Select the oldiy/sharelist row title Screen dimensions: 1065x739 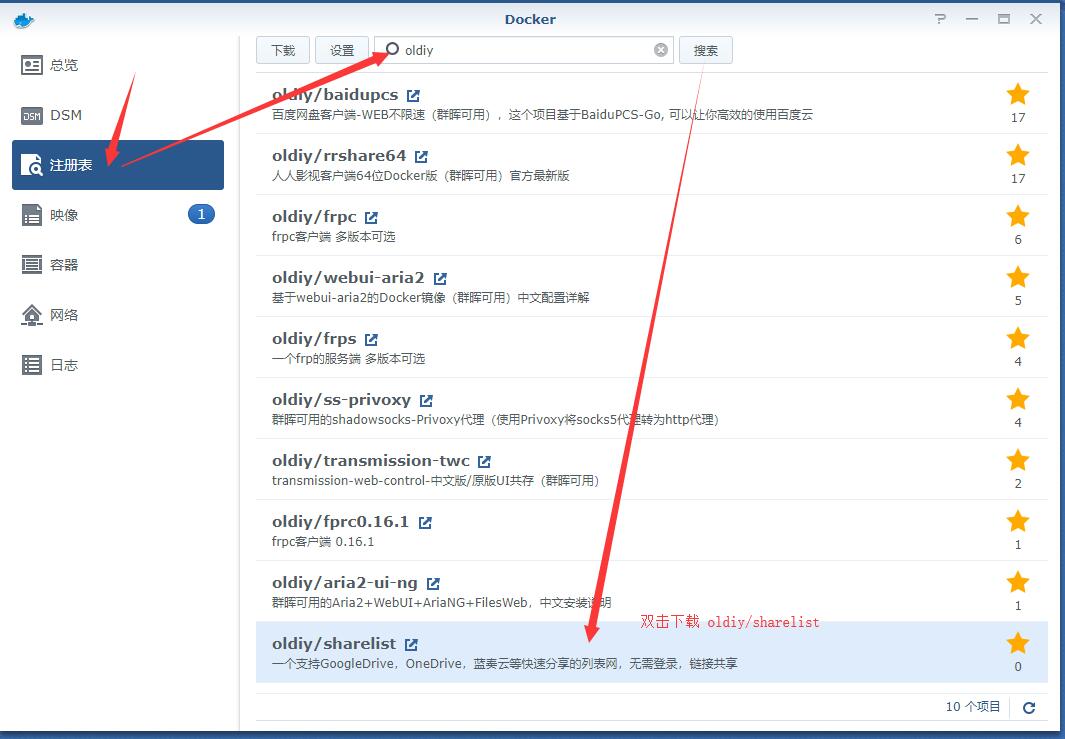(333, 644)
